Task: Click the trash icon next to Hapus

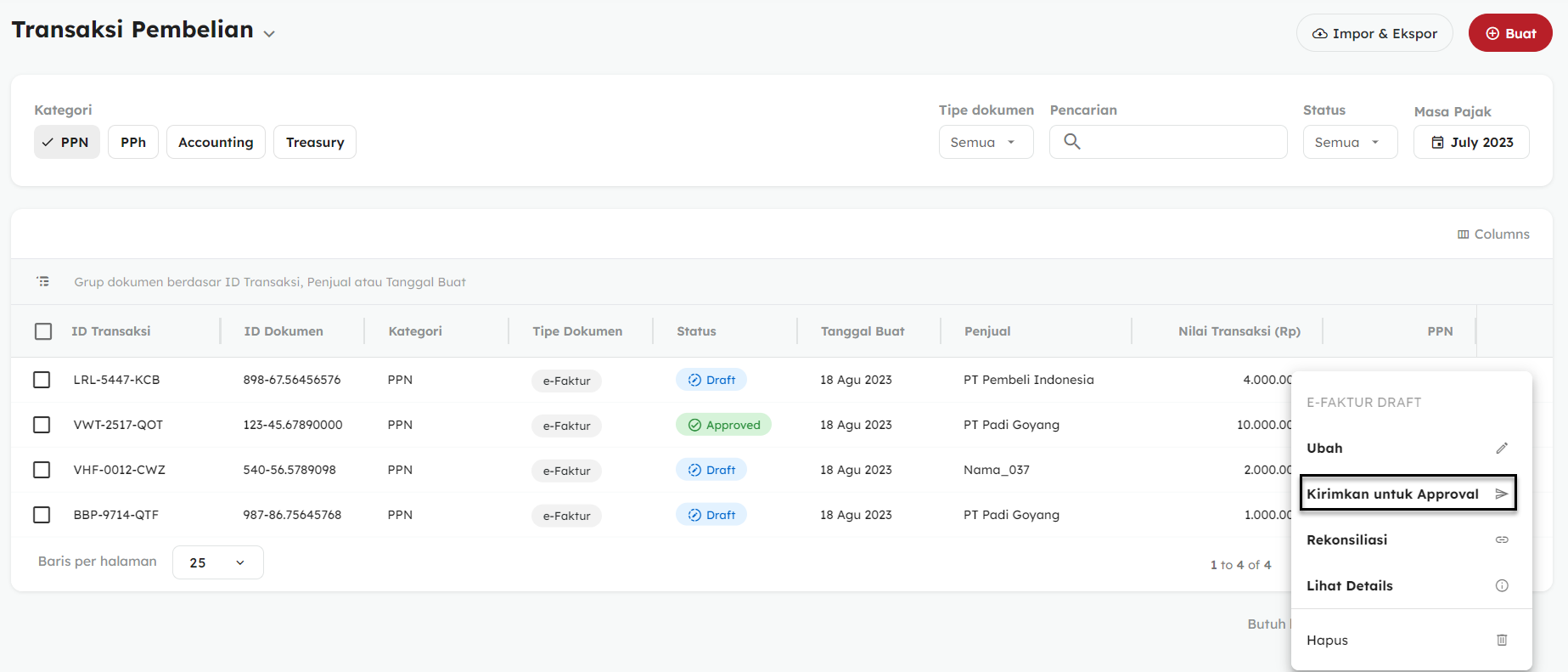Action: (1501, 640)
